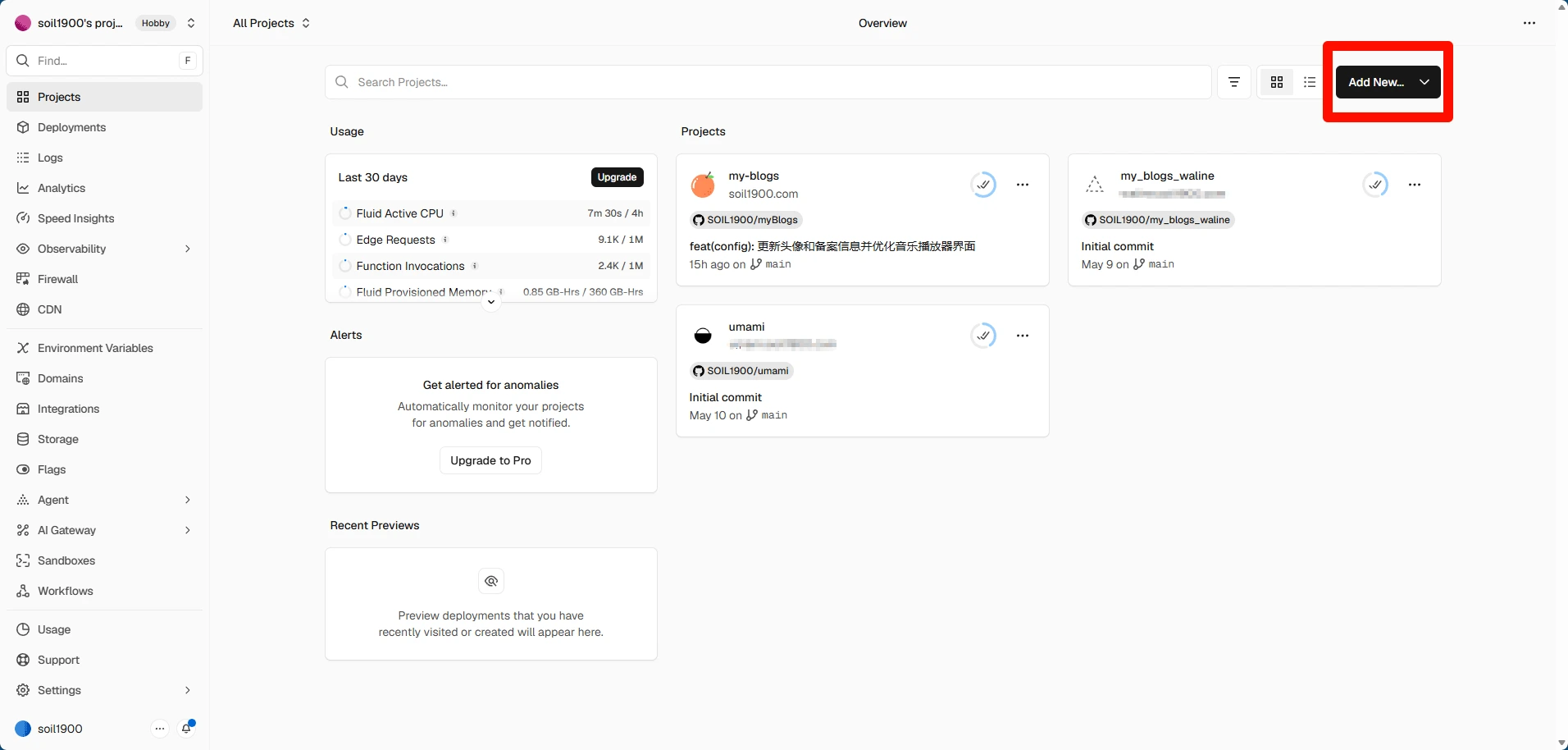Open user account options ellipsis
The image size is (1568, 750).
[160, 729]
